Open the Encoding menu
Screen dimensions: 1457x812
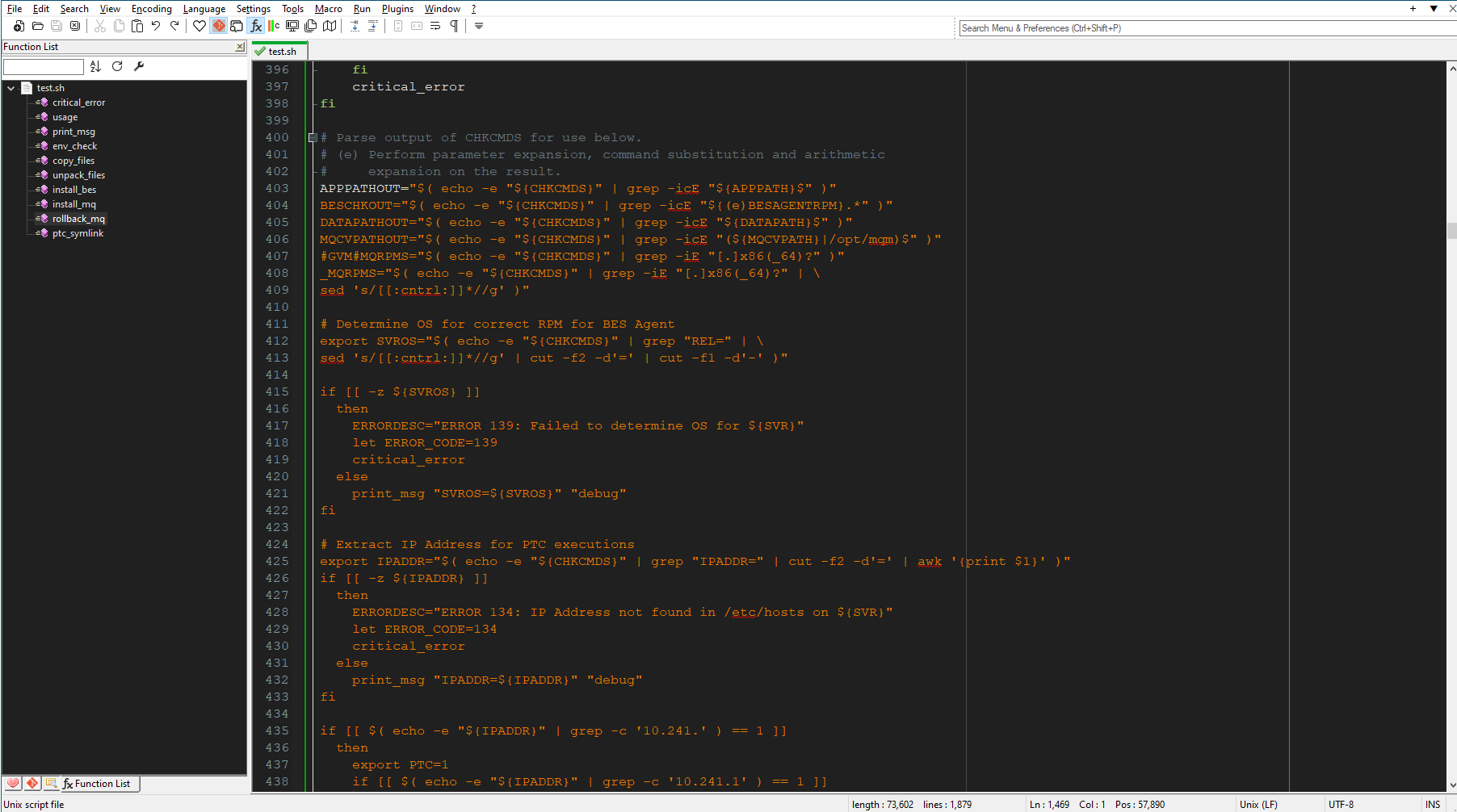tap(152, 9)
